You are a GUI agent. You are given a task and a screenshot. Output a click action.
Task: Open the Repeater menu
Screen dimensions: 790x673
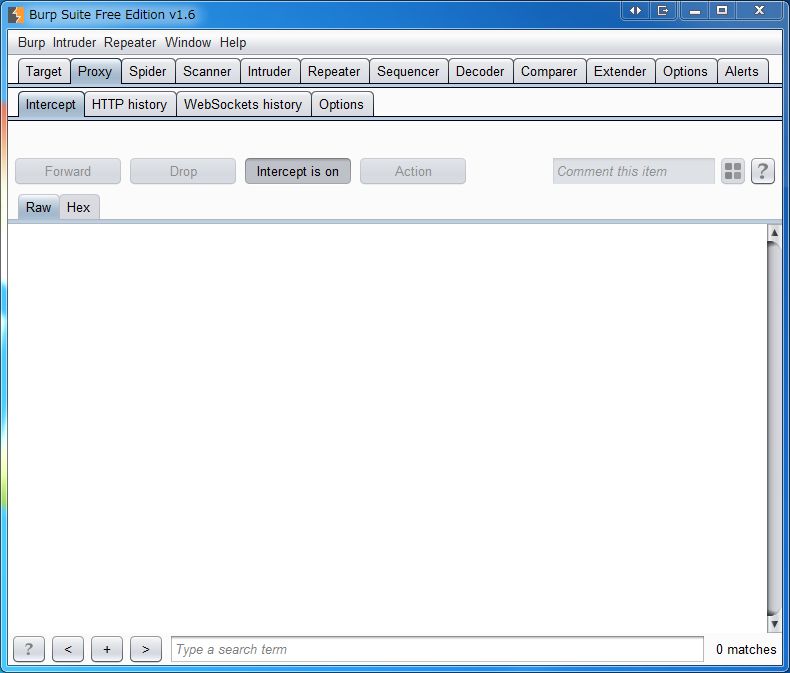coord(129,42)
